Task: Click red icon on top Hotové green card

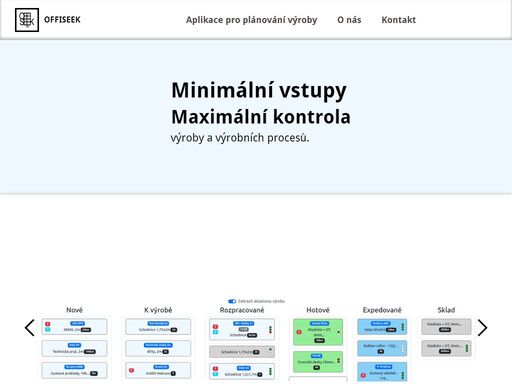Action: tap(299, 332)
